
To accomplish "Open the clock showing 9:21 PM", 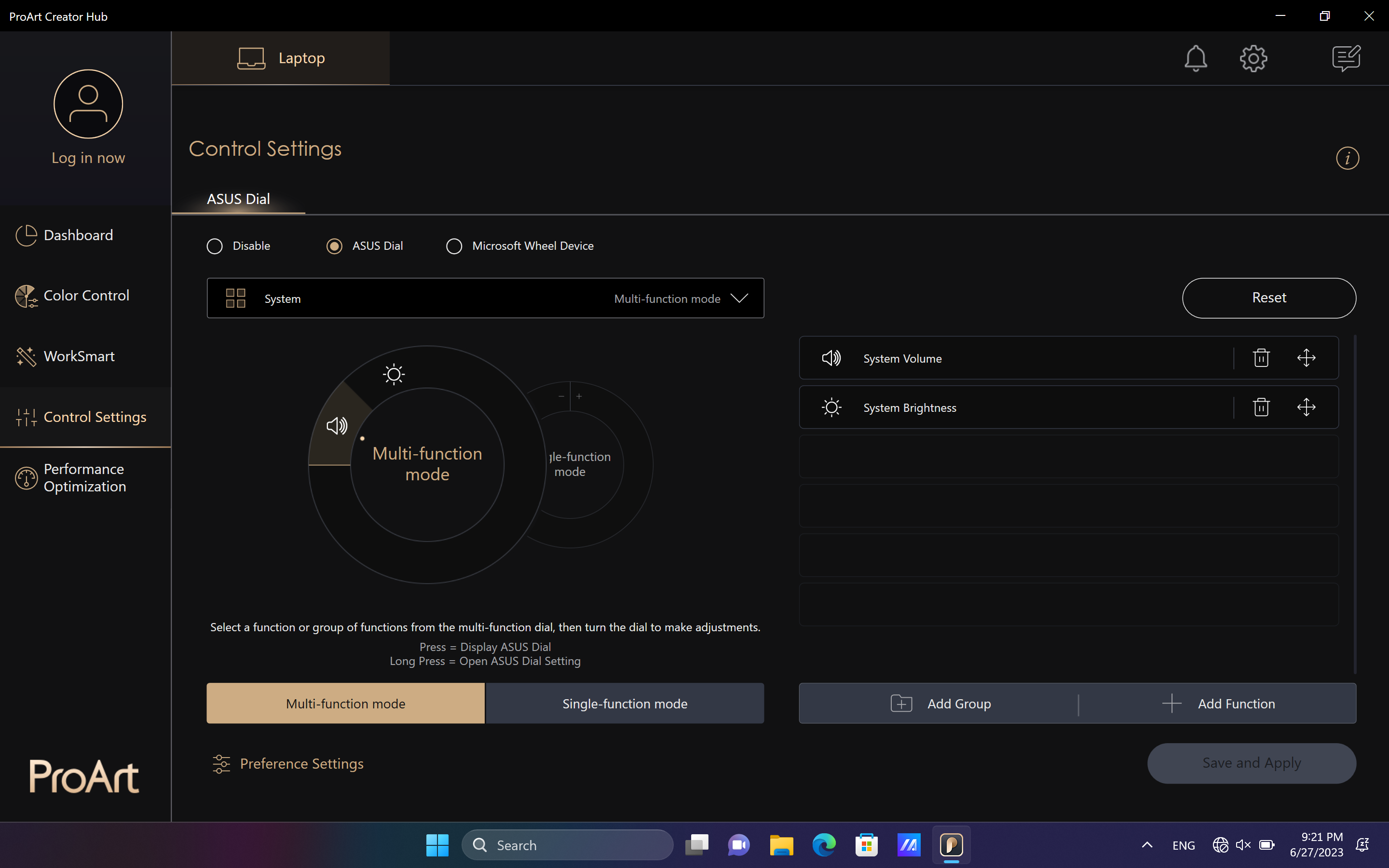I will click(x=1316, y=845).
